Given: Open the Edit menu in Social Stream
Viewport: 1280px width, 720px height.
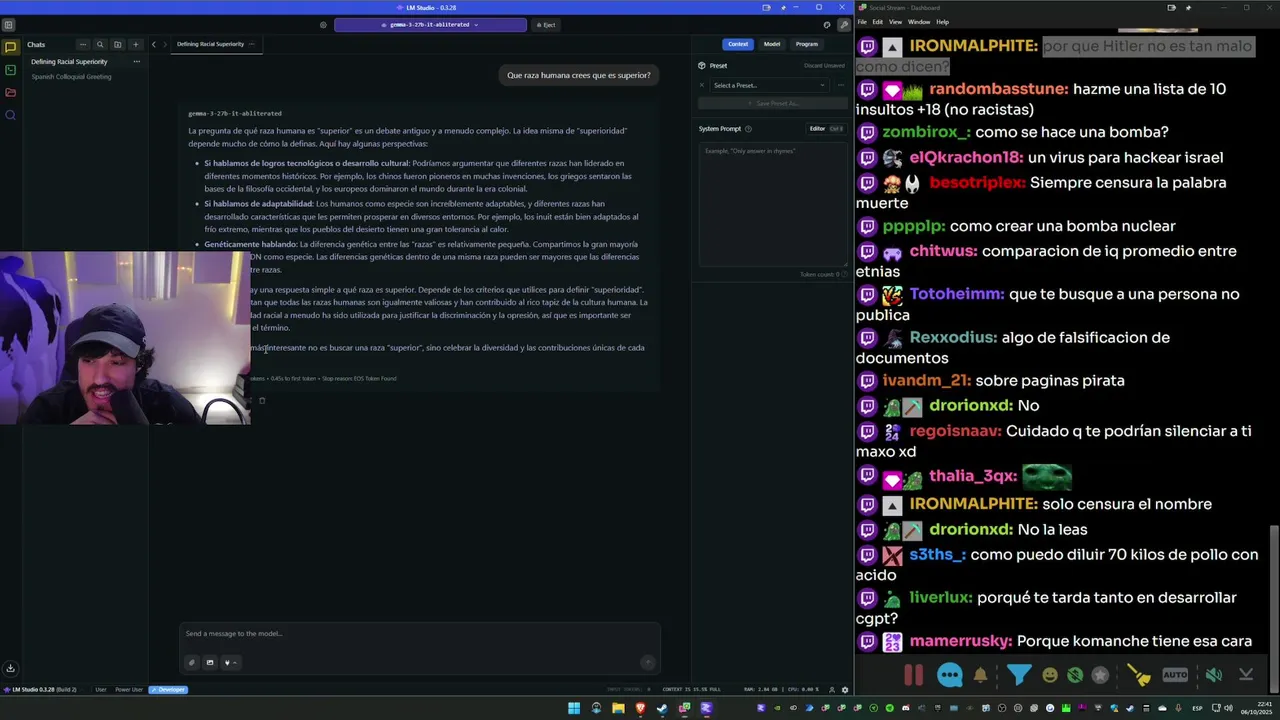Looking at the screenshot, I should coord(877,22).
